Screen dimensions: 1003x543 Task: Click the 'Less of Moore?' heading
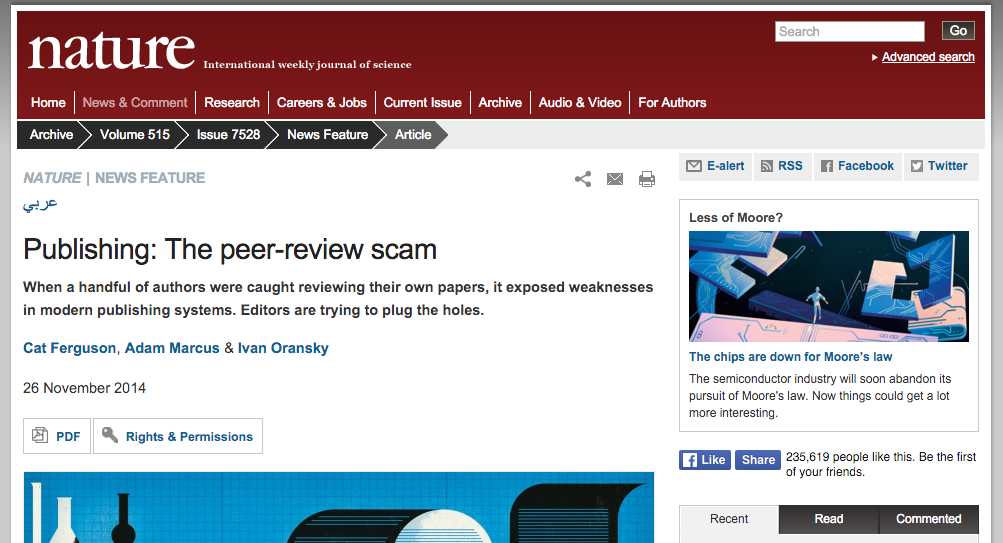pos(736,217)
